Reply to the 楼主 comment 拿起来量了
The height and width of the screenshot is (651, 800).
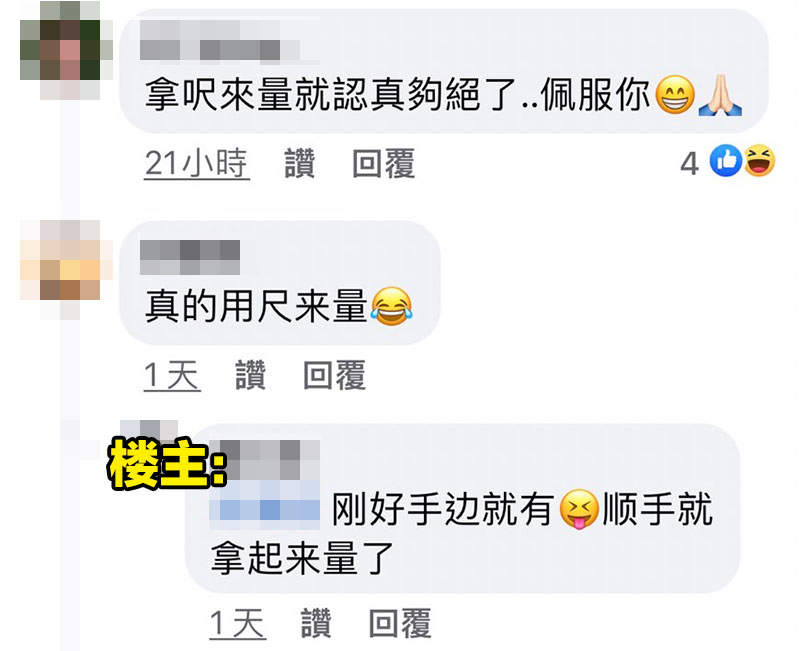pos(401,623)
